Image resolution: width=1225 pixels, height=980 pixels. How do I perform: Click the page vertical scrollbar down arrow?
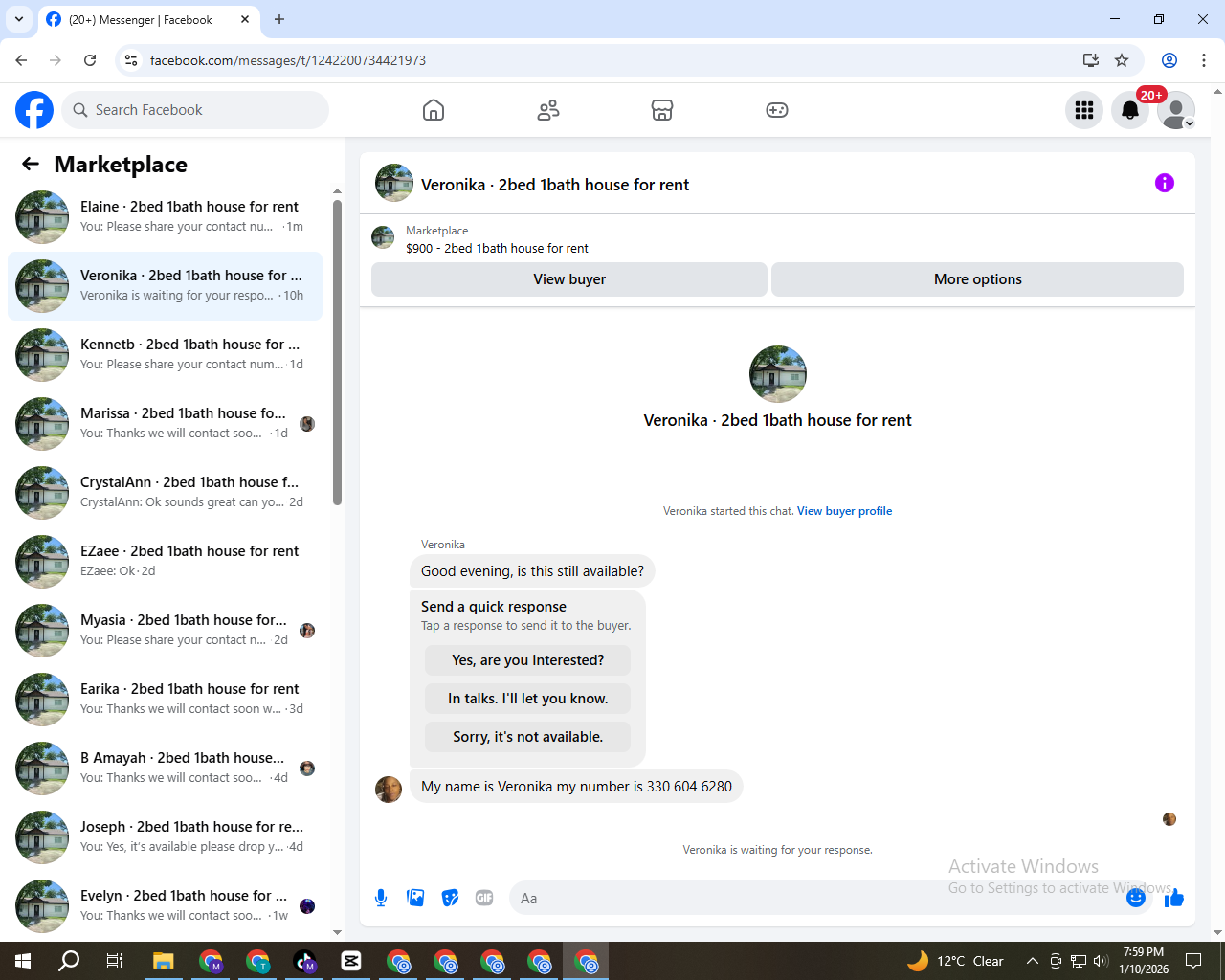[x=1217, y=933]
